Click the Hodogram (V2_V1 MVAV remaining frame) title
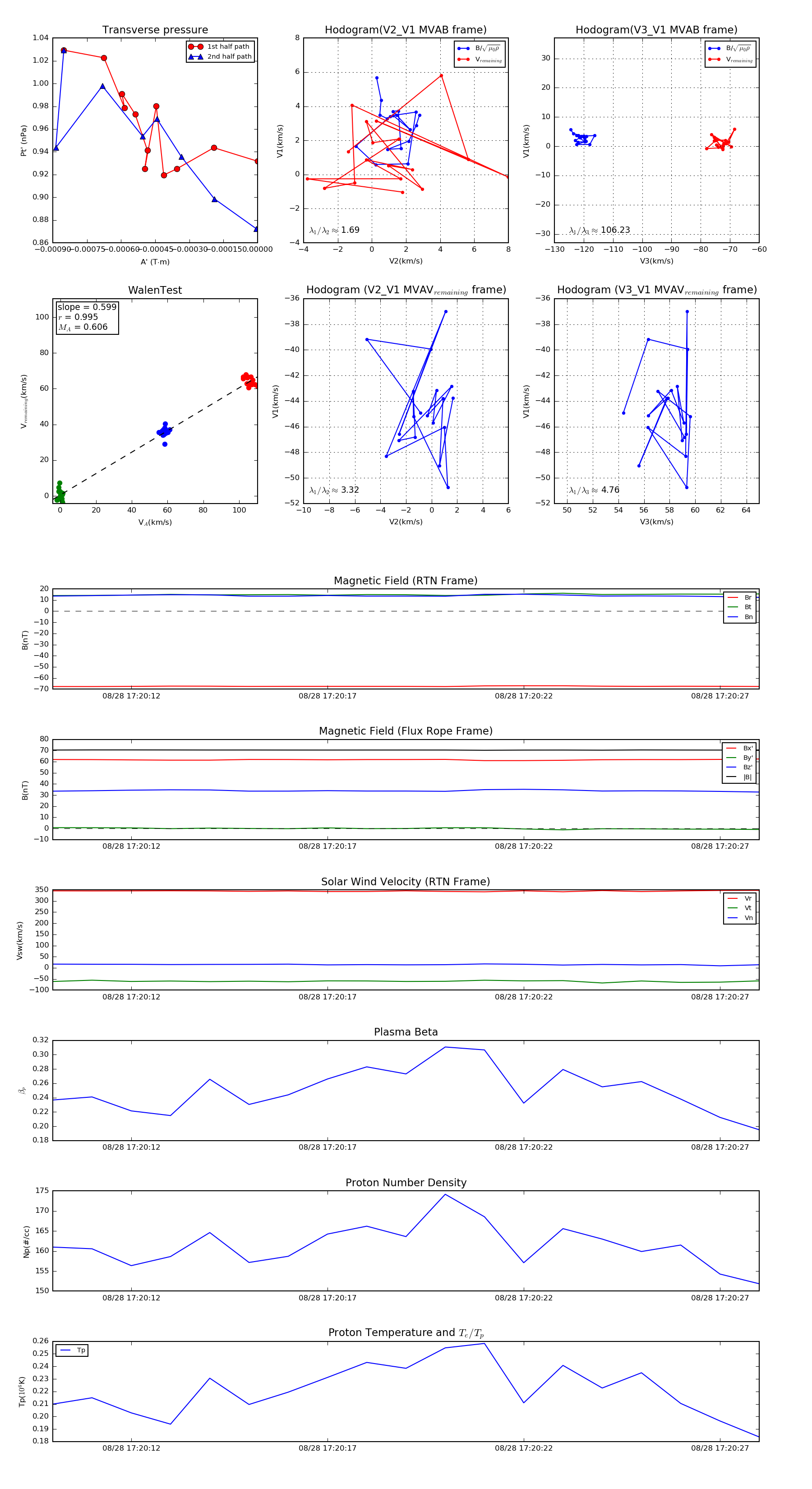The width and height of the screenshot is (812, 1489). [406, 290]
